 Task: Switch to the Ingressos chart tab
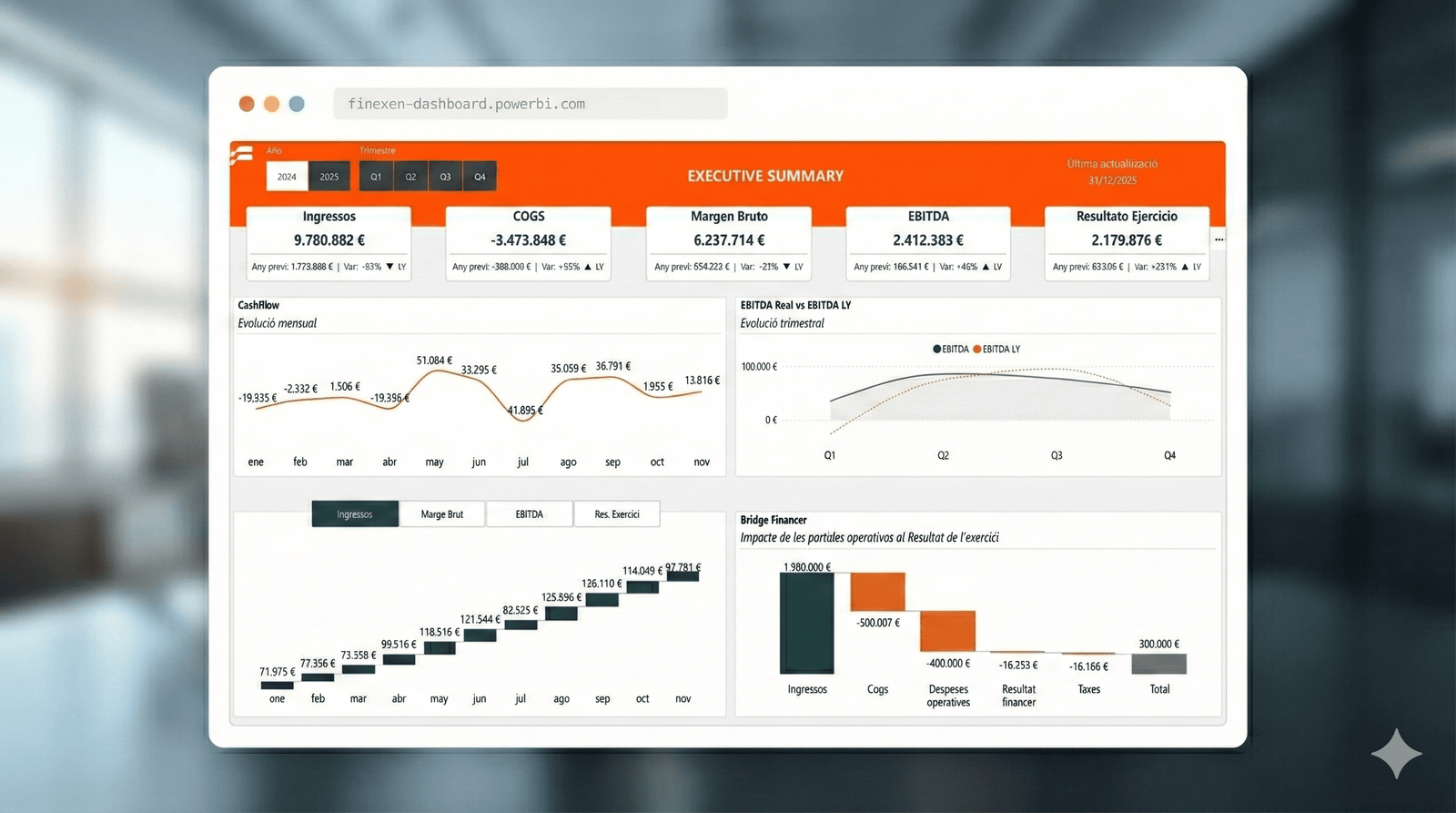tap(355, 514)
